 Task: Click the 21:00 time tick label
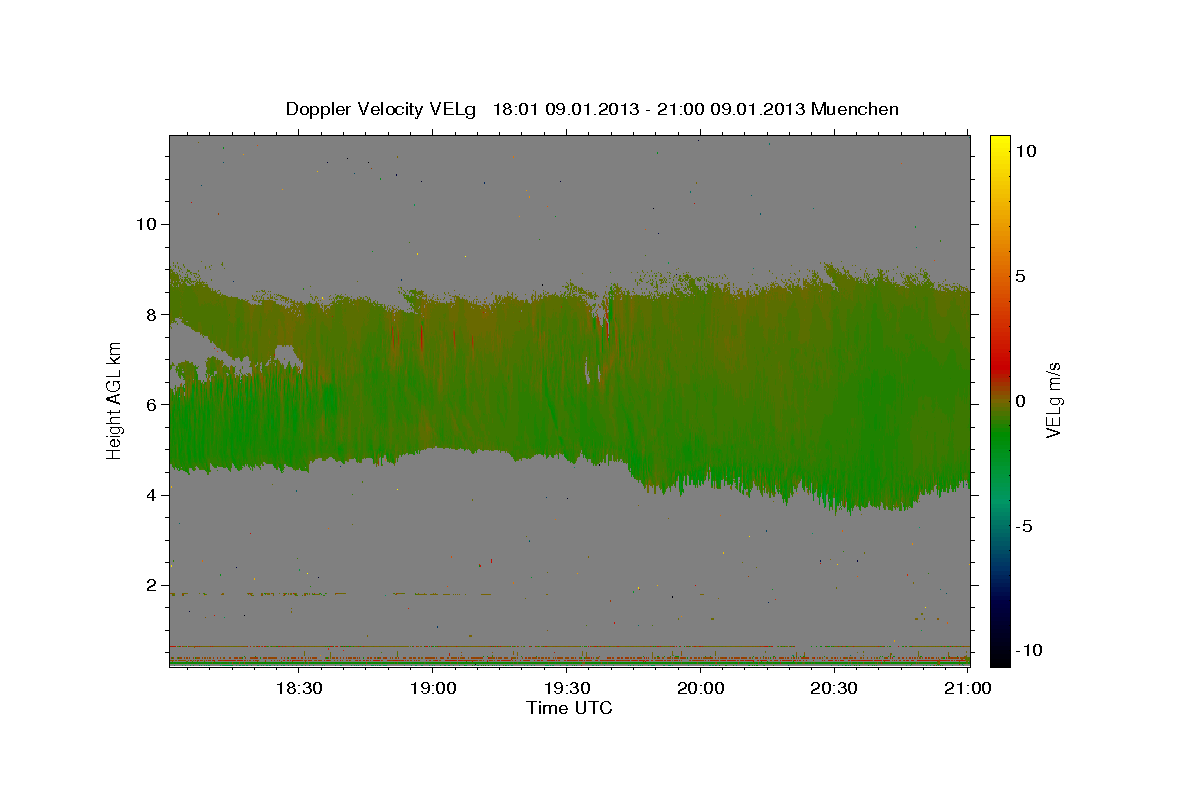pyautogui.click(x=968, y=688)
